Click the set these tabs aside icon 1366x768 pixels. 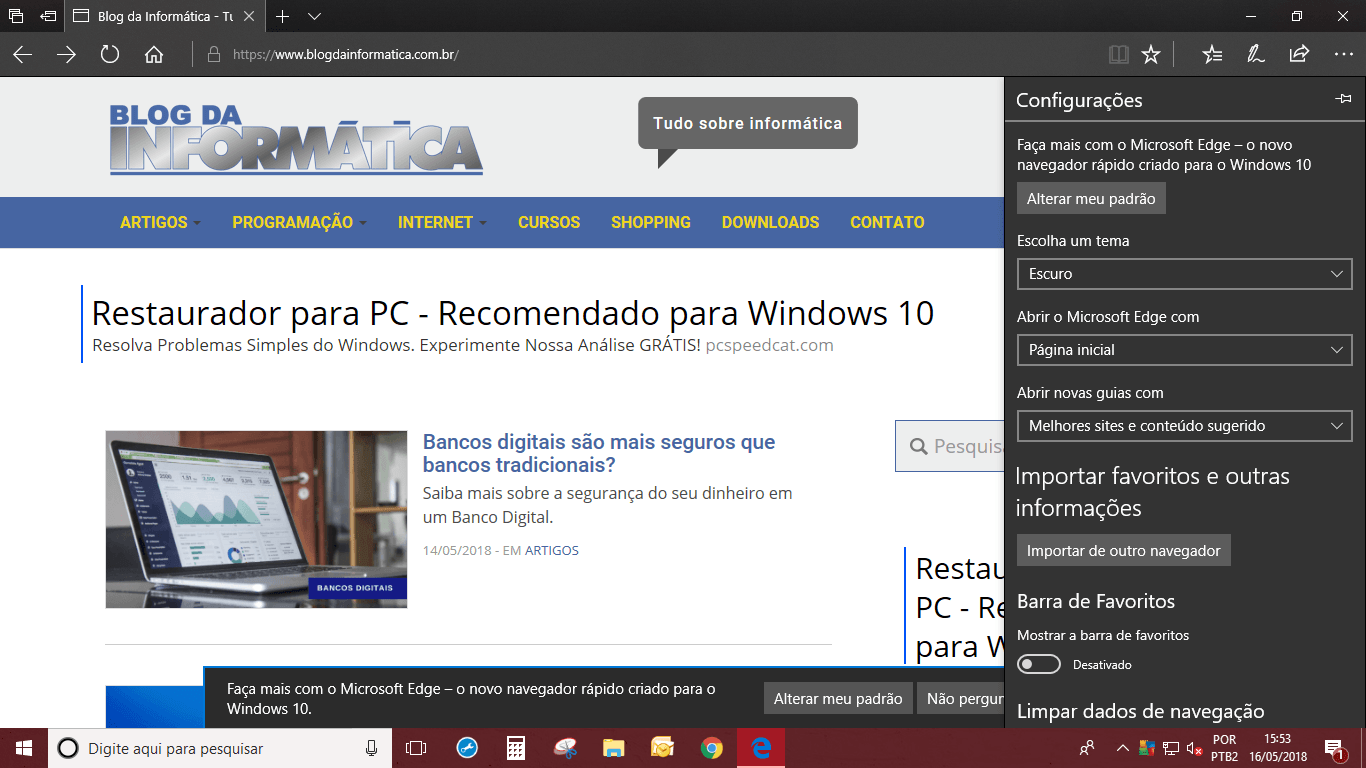click(x=48, y=16)
